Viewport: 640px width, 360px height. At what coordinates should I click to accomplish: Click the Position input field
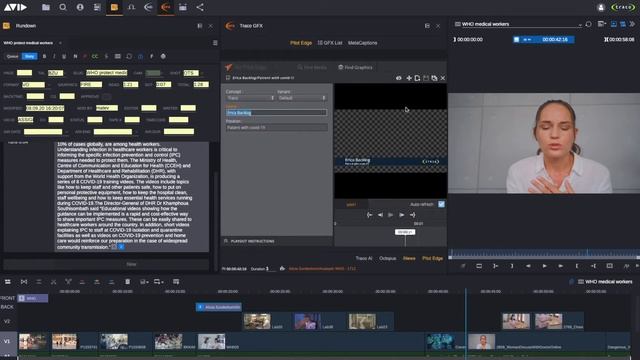276,127
